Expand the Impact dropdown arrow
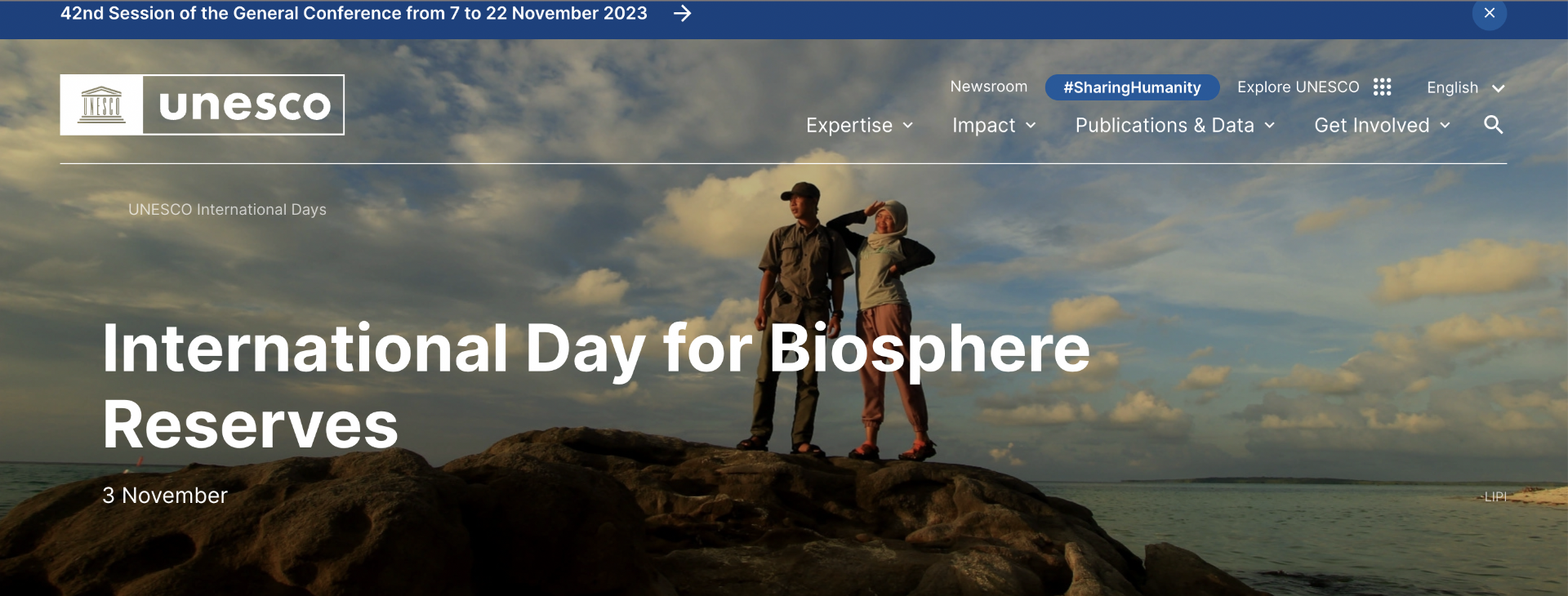 (1031, 126)
